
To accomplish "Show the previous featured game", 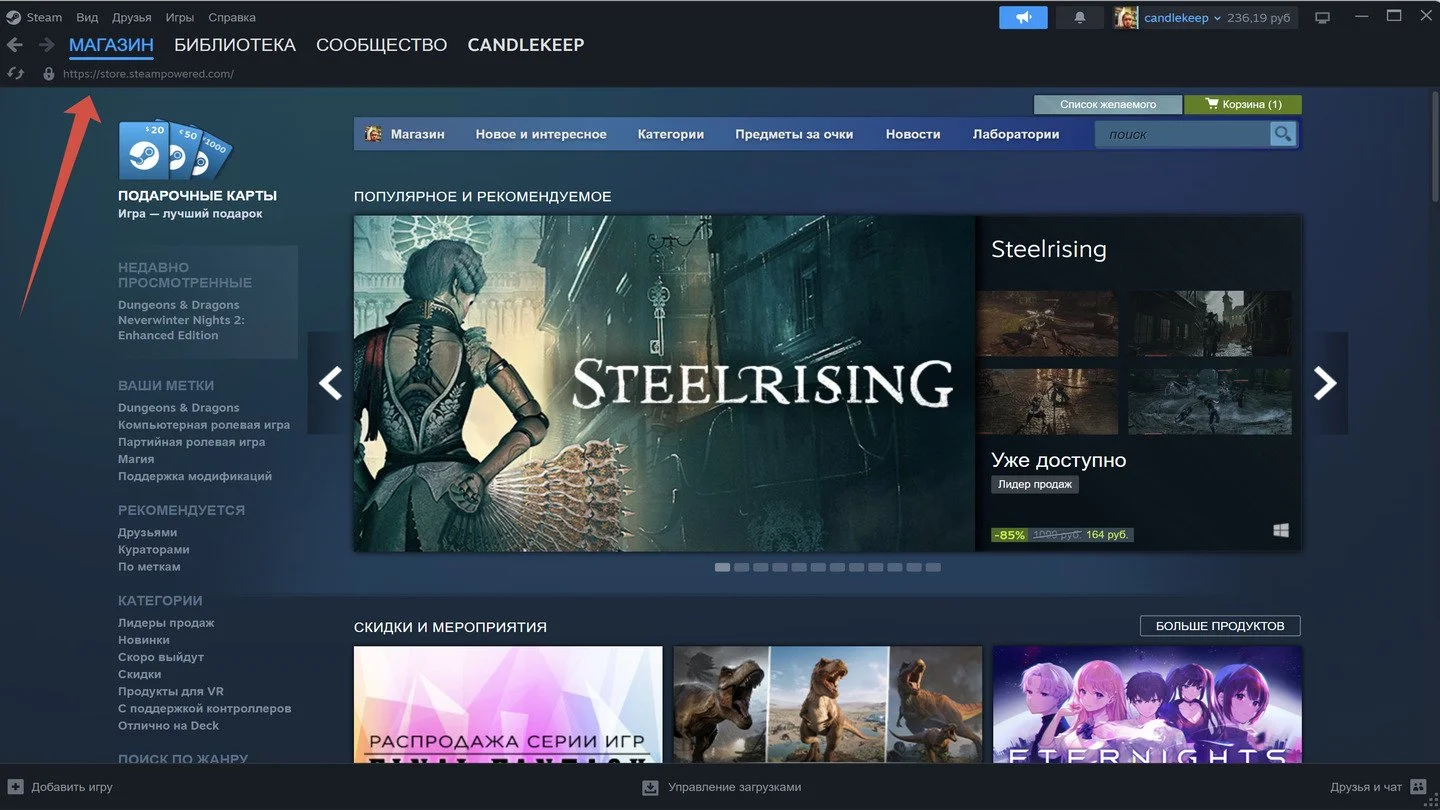I will tap(330, 383).
